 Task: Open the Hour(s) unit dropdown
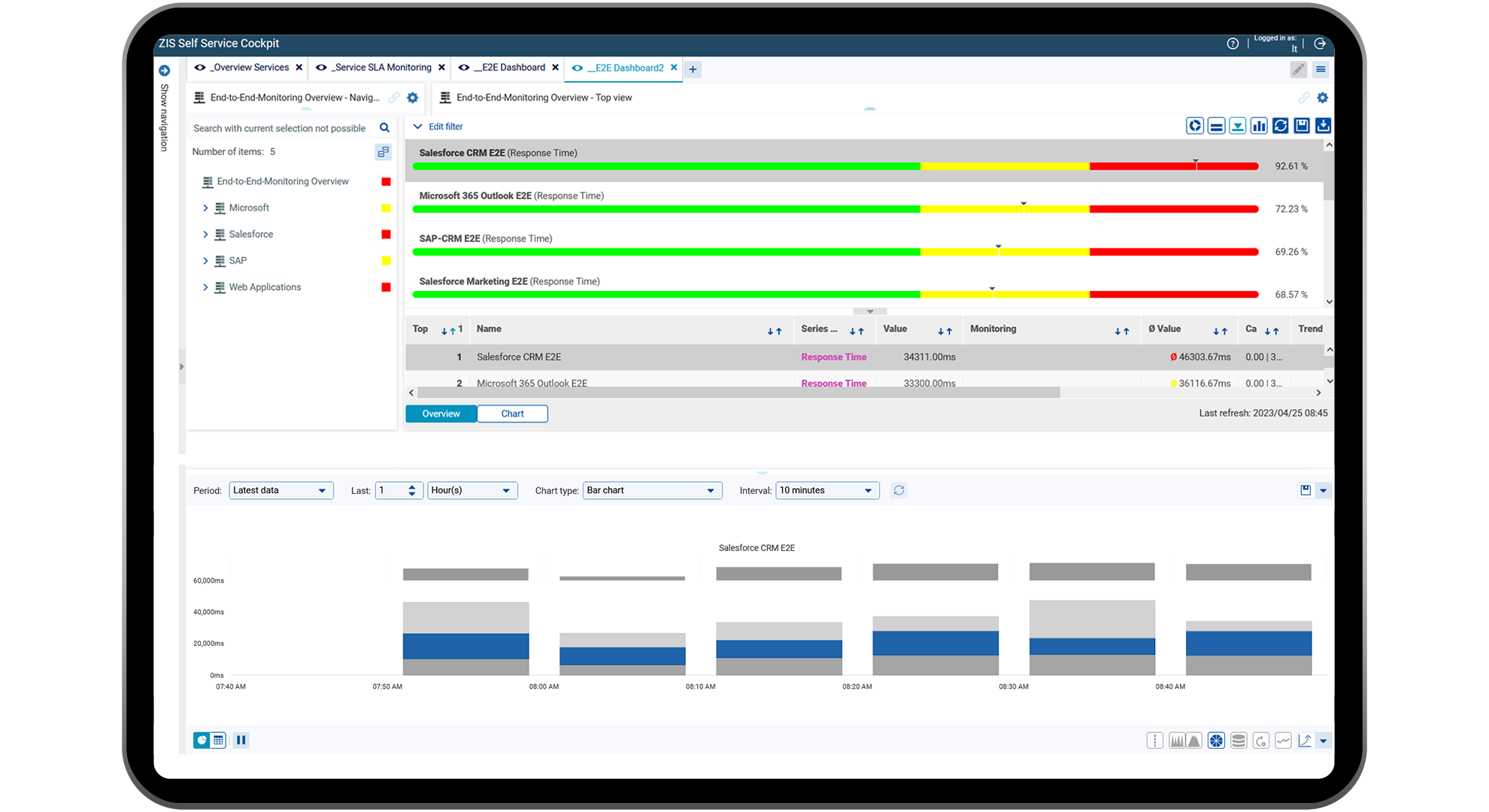click(x=472, y=490)
